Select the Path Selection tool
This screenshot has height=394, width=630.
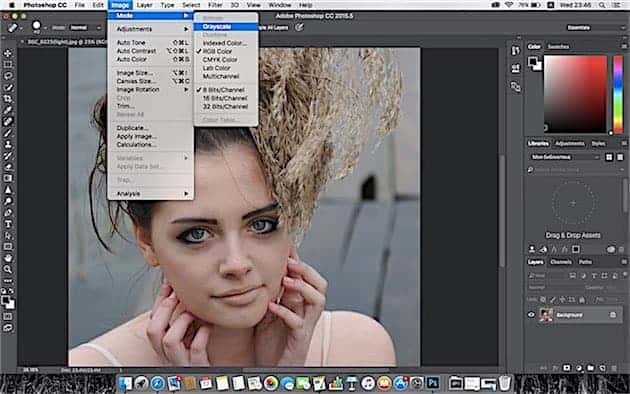pos(8,235)
